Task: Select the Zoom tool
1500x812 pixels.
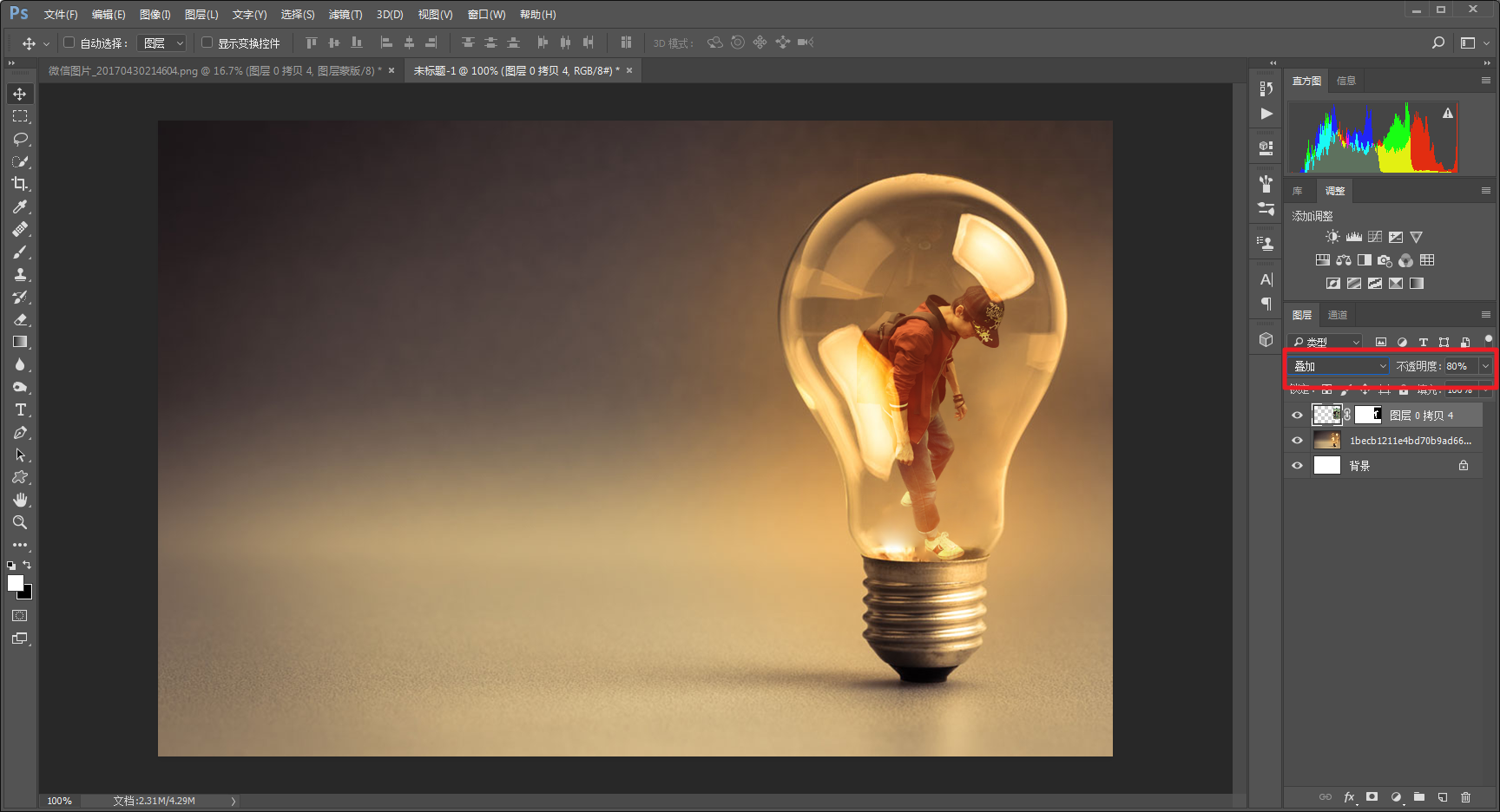Action: point(20,522)
